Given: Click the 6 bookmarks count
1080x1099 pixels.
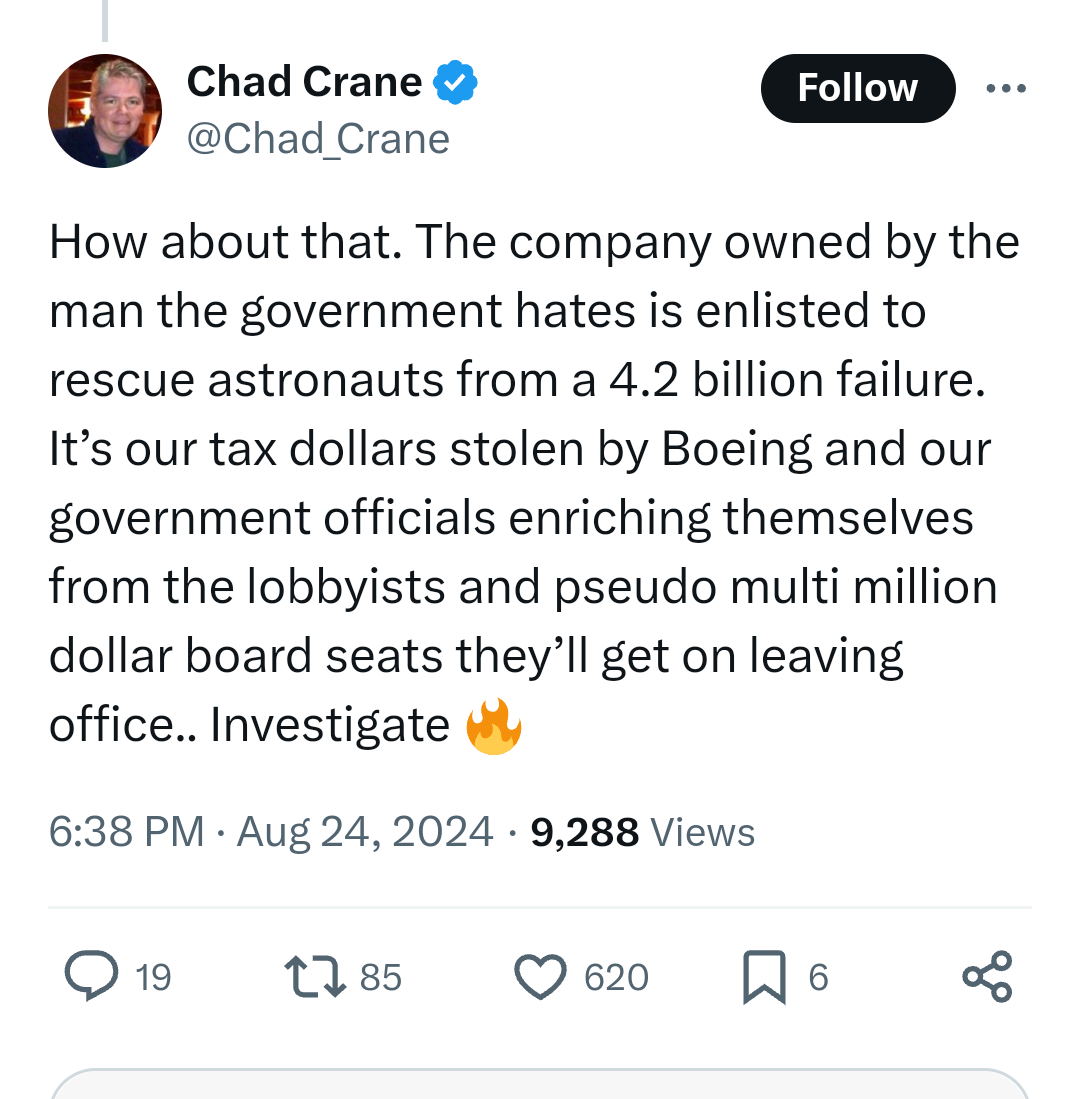Looking at the screenshot, I should coord(818,977).
